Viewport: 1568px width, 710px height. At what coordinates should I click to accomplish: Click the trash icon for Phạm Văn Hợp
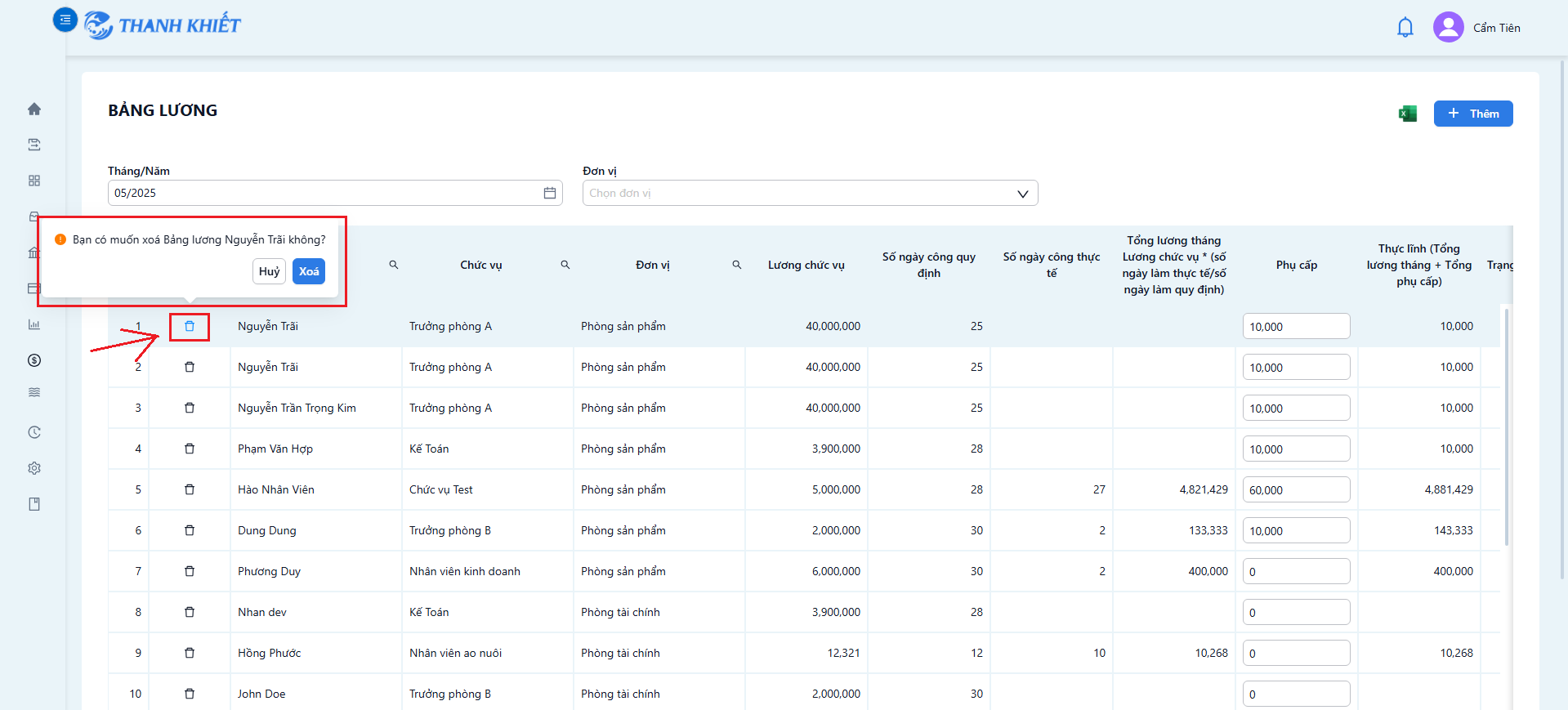tap(190, 449)
